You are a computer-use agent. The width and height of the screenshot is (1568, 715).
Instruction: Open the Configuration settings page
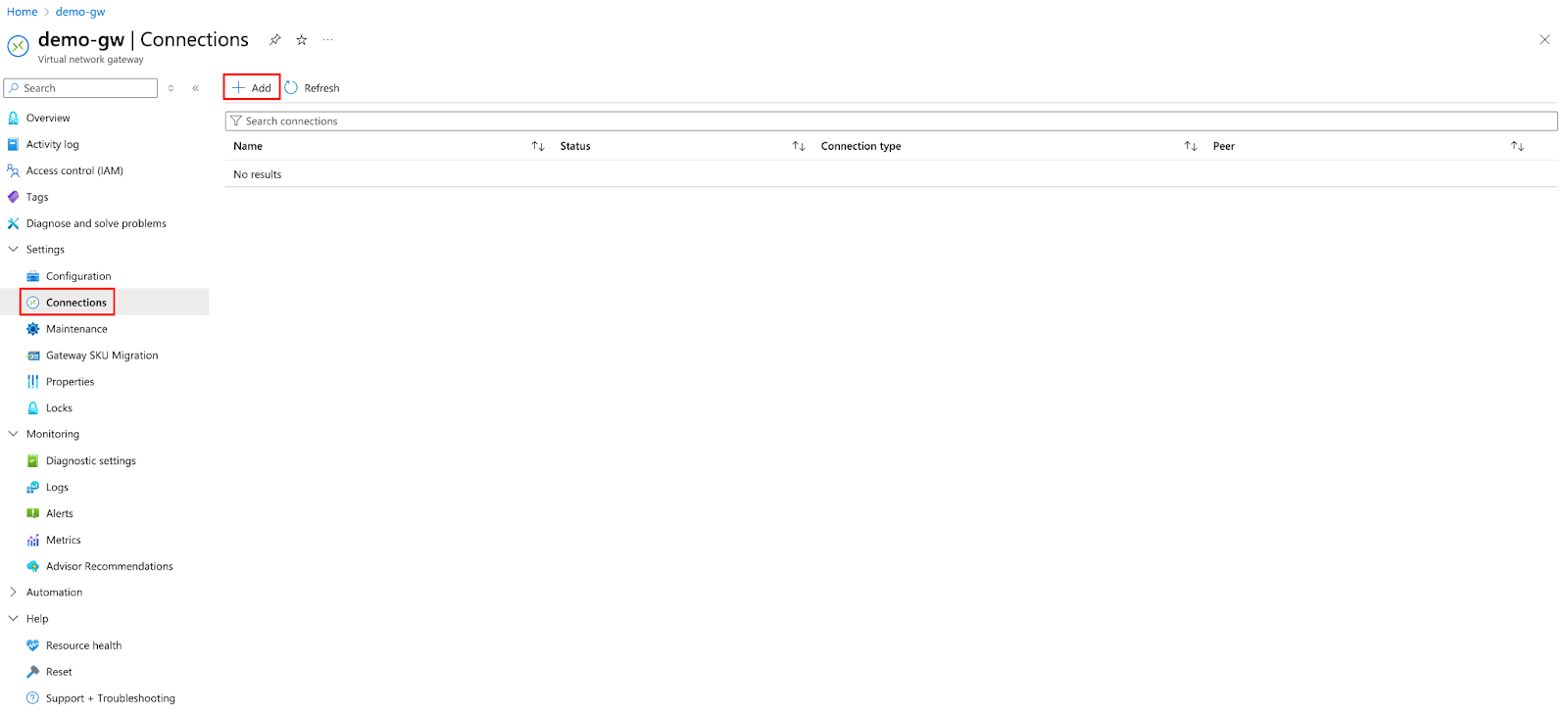pyautogui.click(x=78, y=276)
